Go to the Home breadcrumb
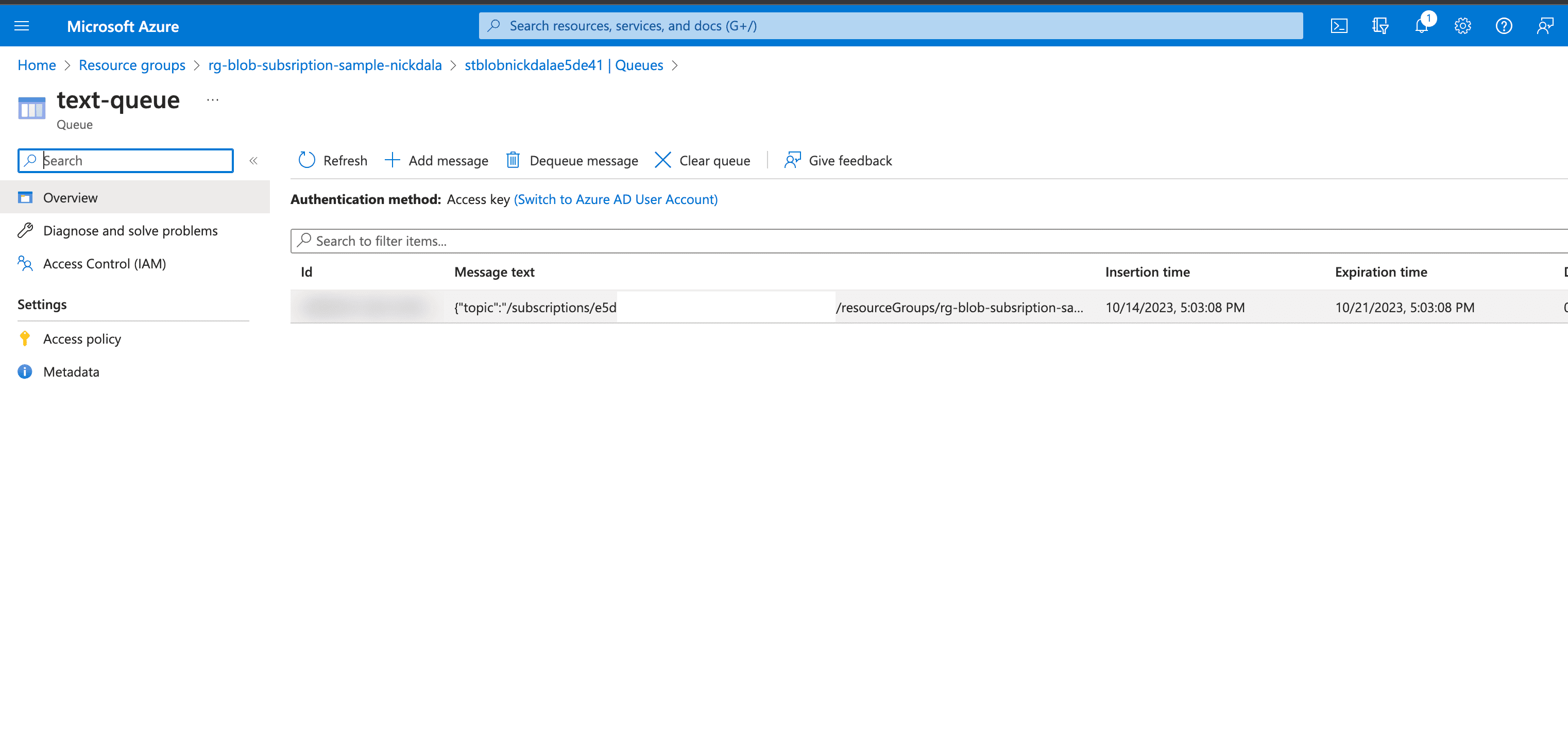Viewport: 1568px width, 747px height. point(37,65)
